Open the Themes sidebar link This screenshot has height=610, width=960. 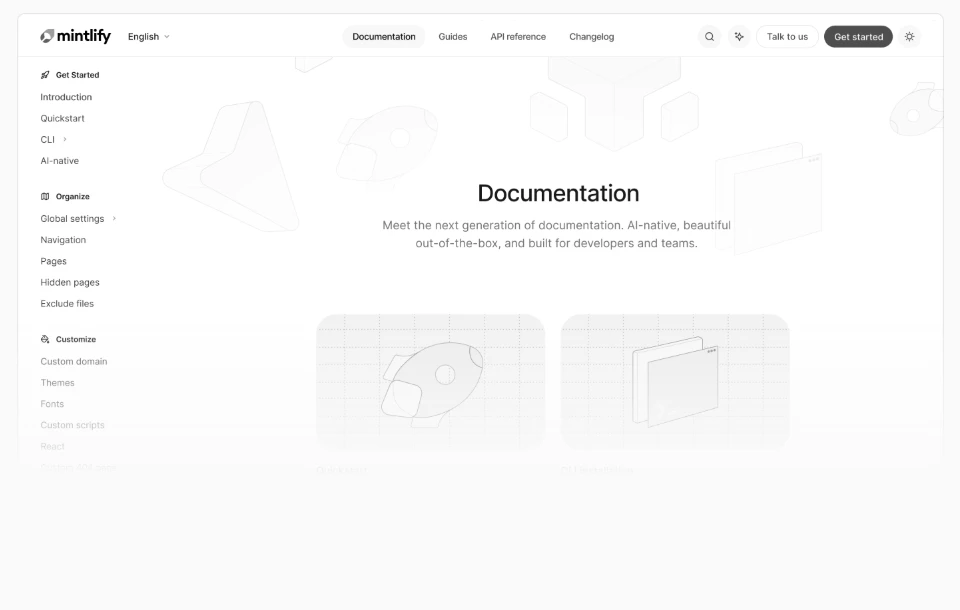pos(58,383)
